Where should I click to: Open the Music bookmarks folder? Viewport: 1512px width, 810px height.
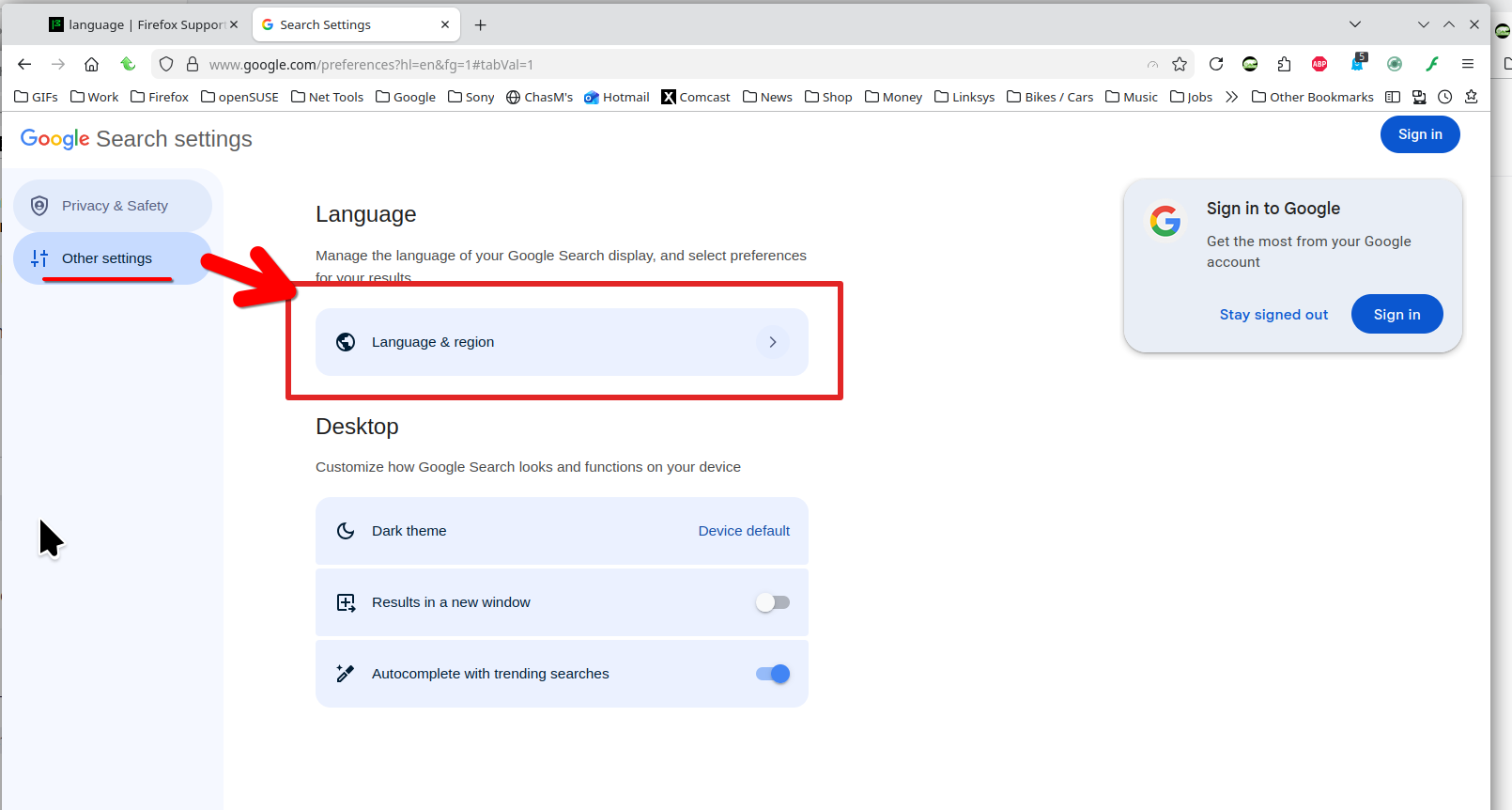pyautogui.click(x=1132, y=97)
